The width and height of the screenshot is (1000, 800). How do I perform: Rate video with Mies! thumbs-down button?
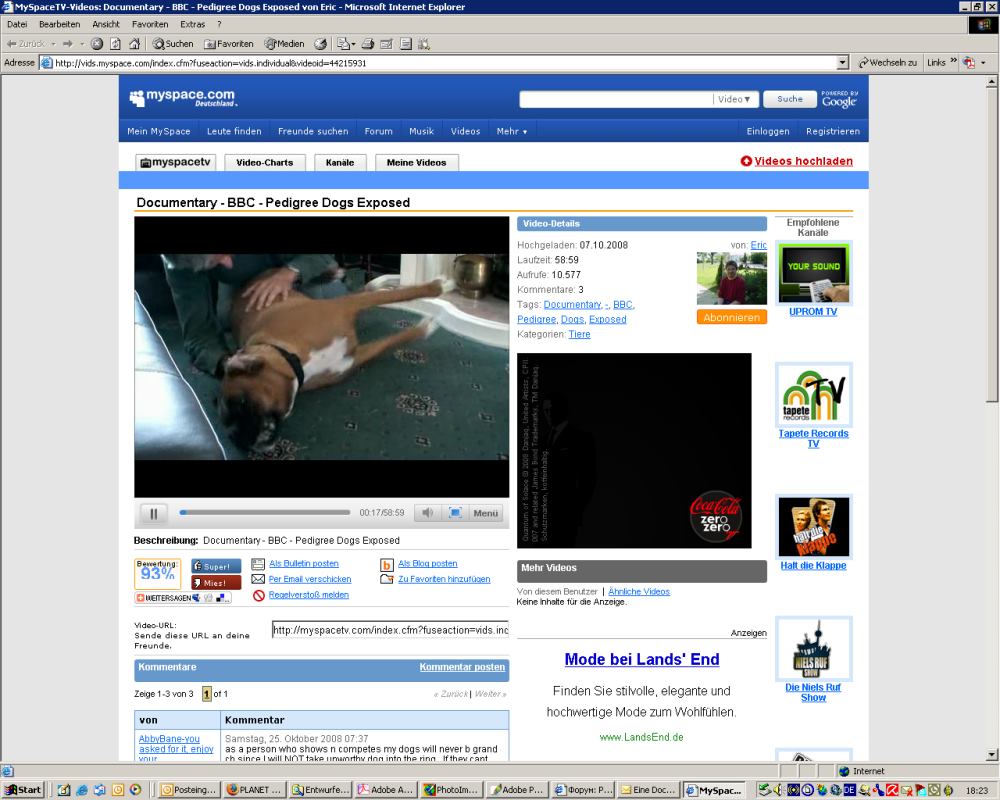click(216, 582)
